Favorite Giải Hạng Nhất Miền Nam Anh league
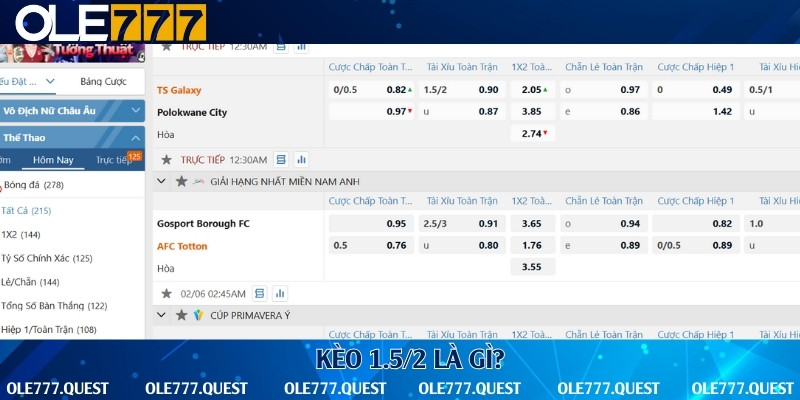This screenshot has height=400, width=800. coord(181,181)
